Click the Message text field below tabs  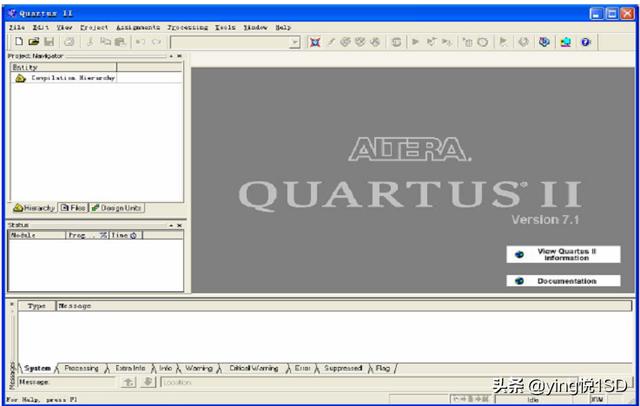pyautogui.click(x=67, y=382)
